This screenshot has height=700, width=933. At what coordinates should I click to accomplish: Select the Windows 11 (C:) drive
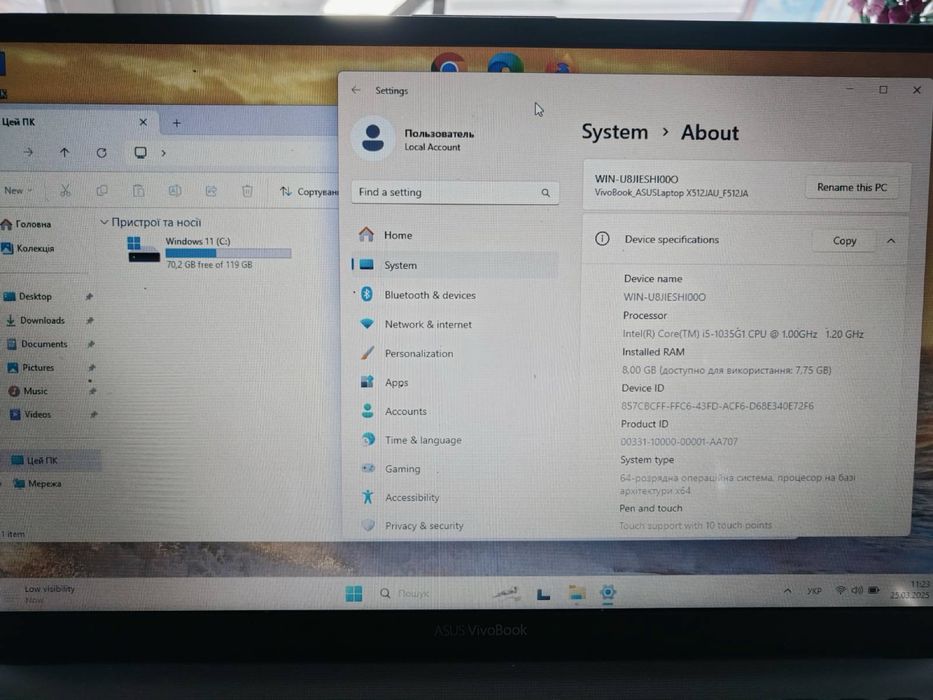point(209,252)
